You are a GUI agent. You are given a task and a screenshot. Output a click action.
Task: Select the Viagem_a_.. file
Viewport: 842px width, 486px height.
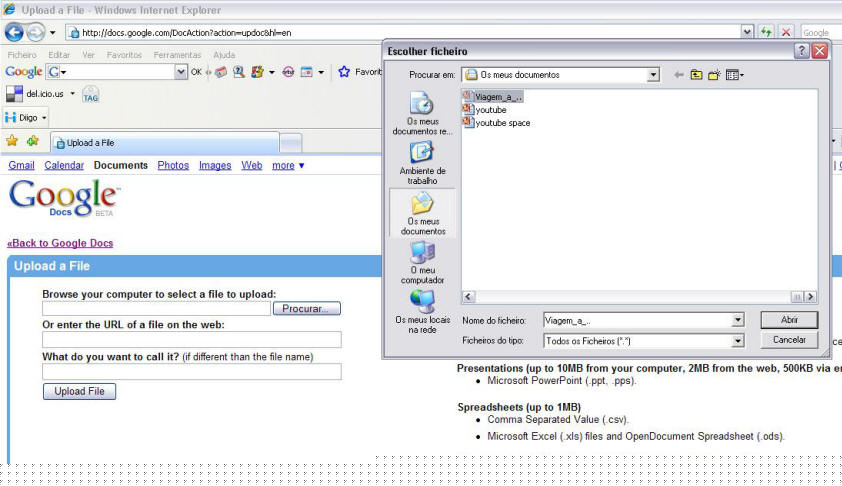coord(492,97)
